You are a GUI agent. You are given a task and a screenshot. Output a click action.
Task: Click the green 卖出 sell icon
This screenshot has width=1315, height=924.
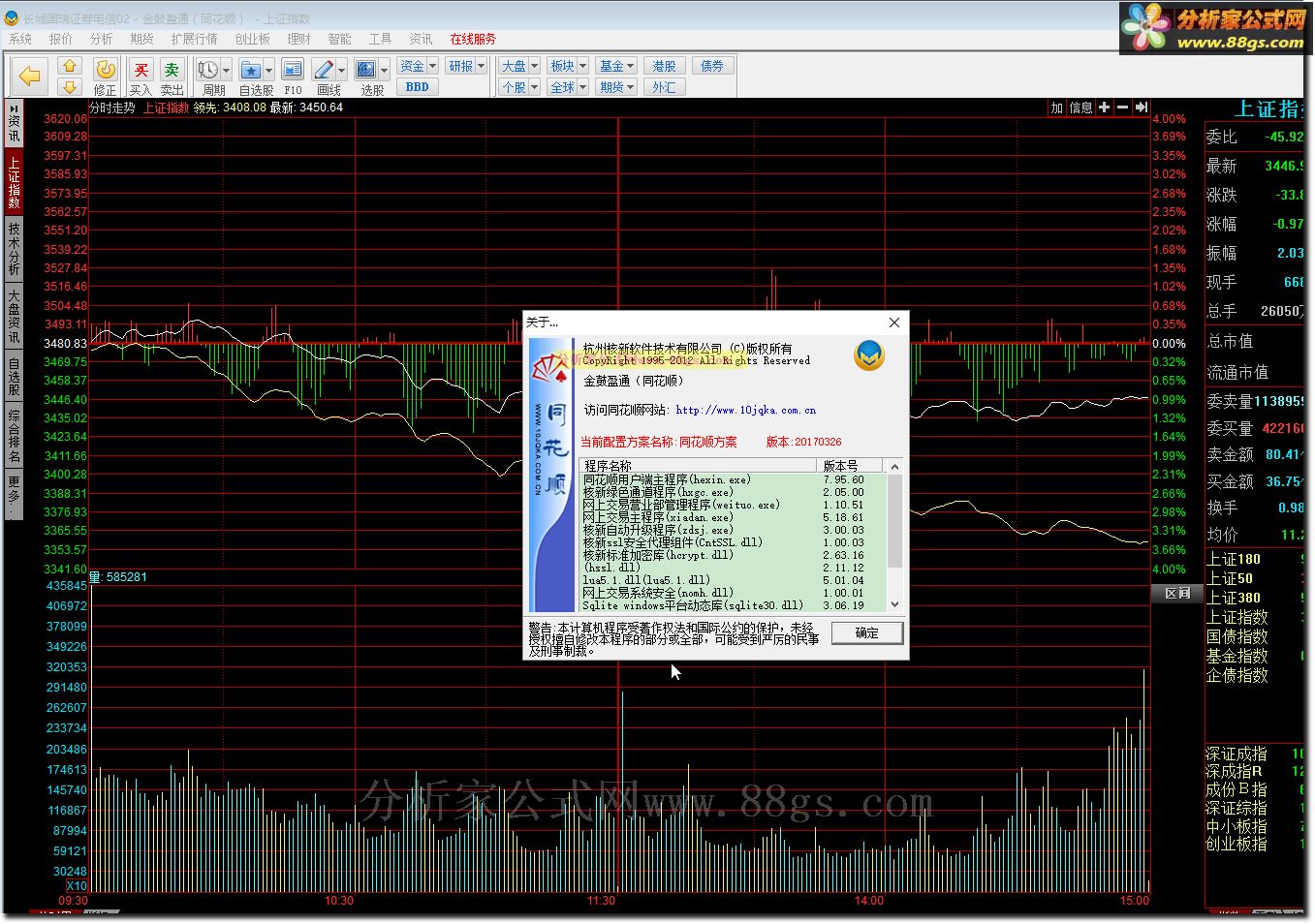172,70
